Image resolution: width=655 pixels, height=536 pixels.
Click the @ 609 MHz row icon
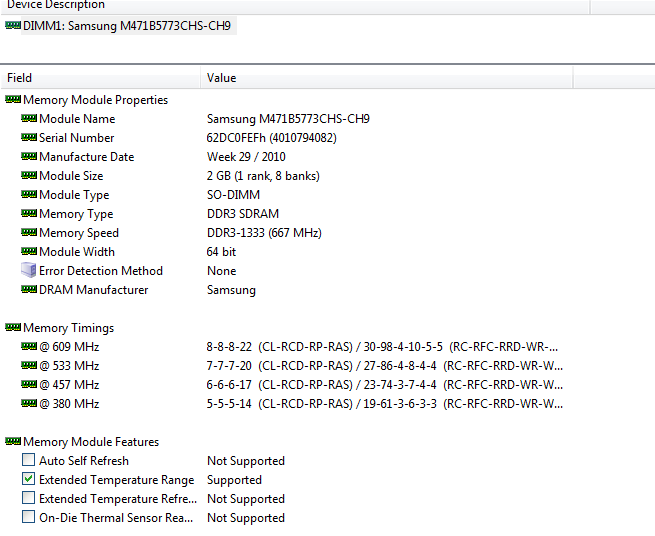click(x=29, y=346)
